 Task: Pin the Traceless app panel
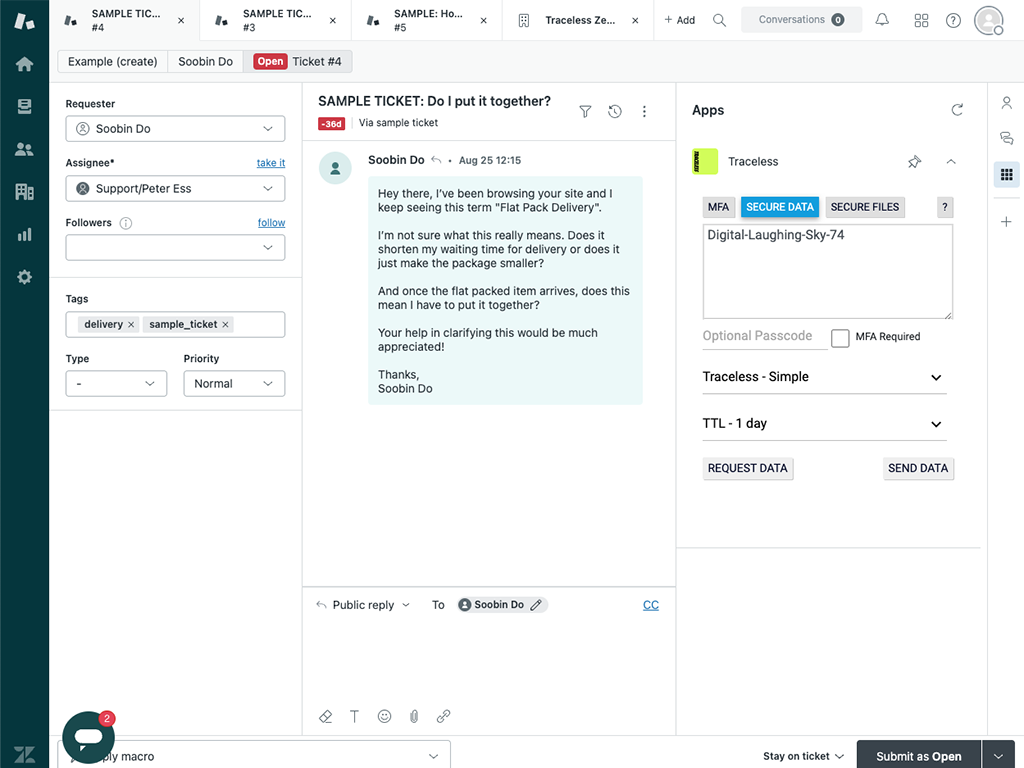[x=914, y=161]
